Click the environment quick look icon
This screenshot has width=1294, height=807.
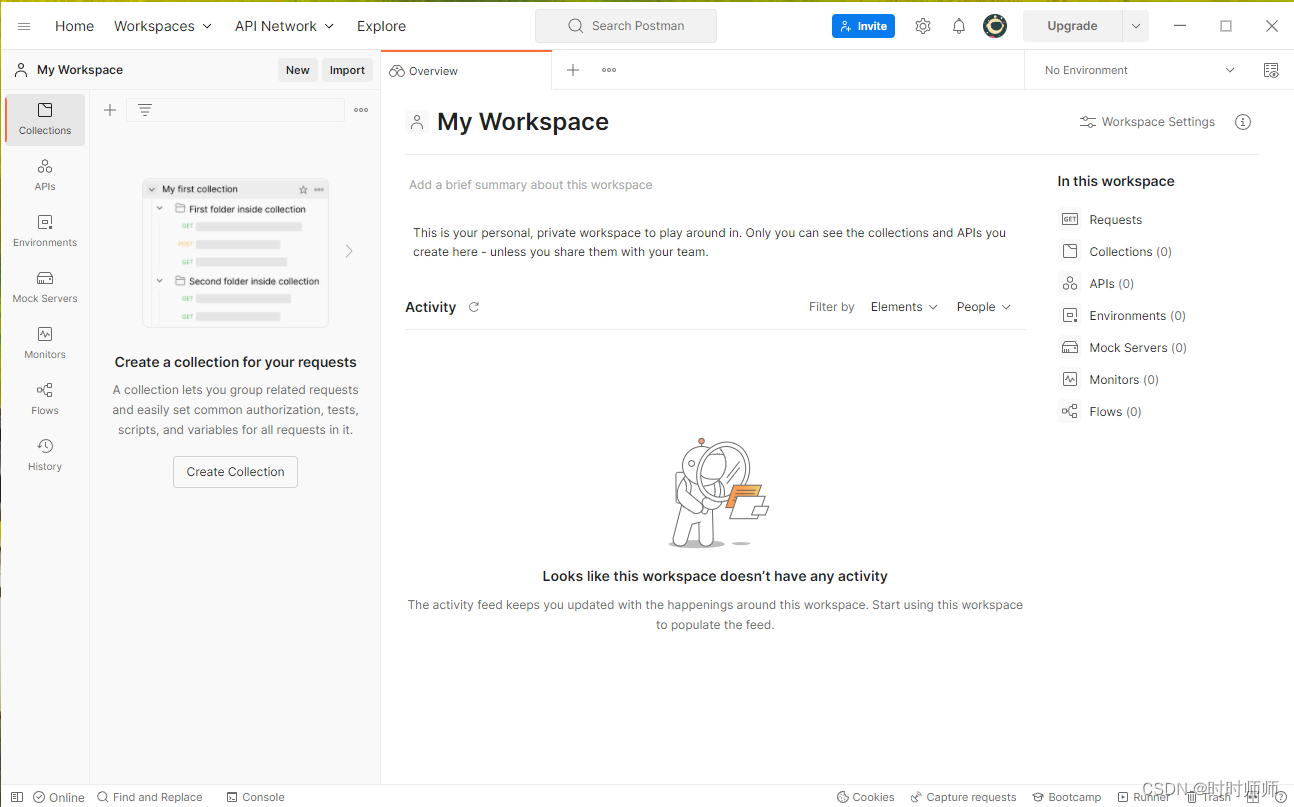(x=1271, y=70)
